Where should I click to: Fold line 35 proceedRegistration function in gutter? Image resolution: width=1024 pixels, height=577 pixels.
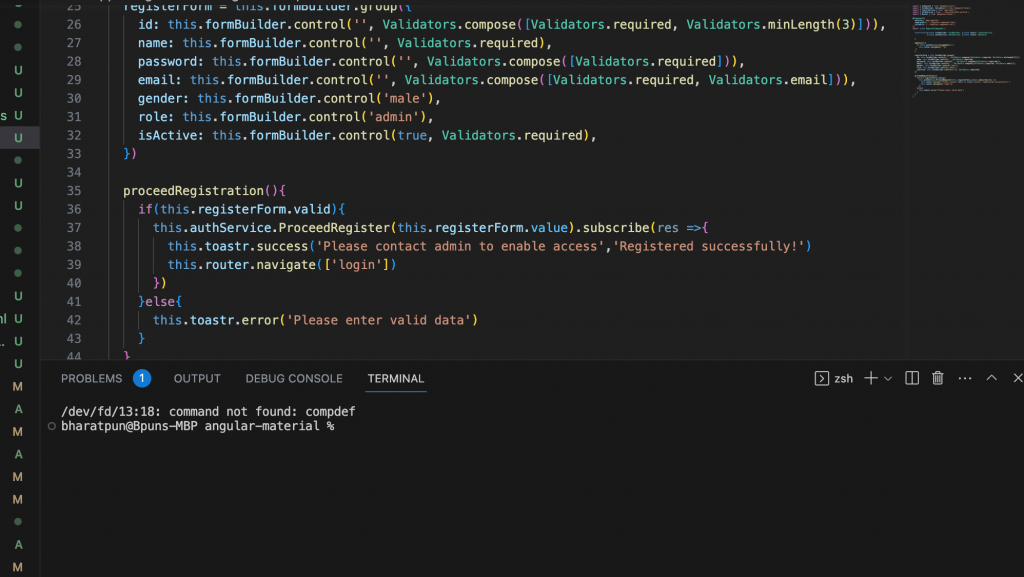(107, 190)
